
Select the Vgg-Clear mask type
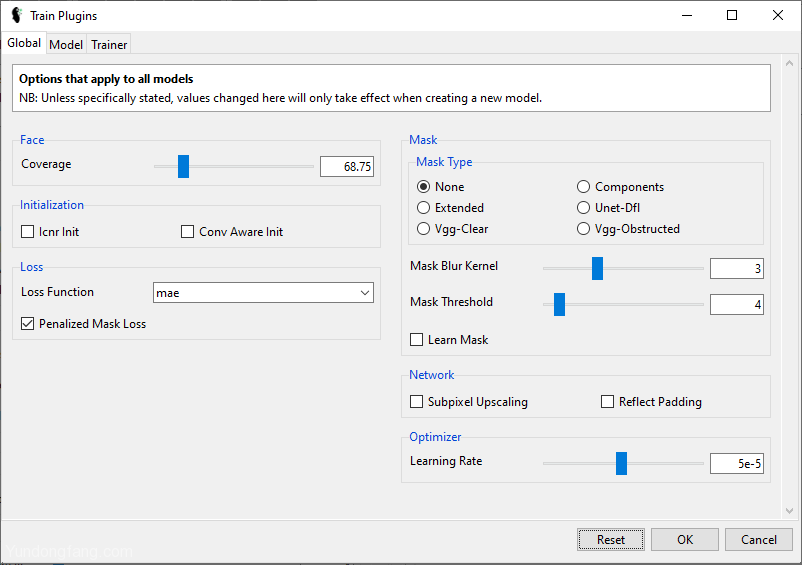pyautogui.click(x=424, y=229)
